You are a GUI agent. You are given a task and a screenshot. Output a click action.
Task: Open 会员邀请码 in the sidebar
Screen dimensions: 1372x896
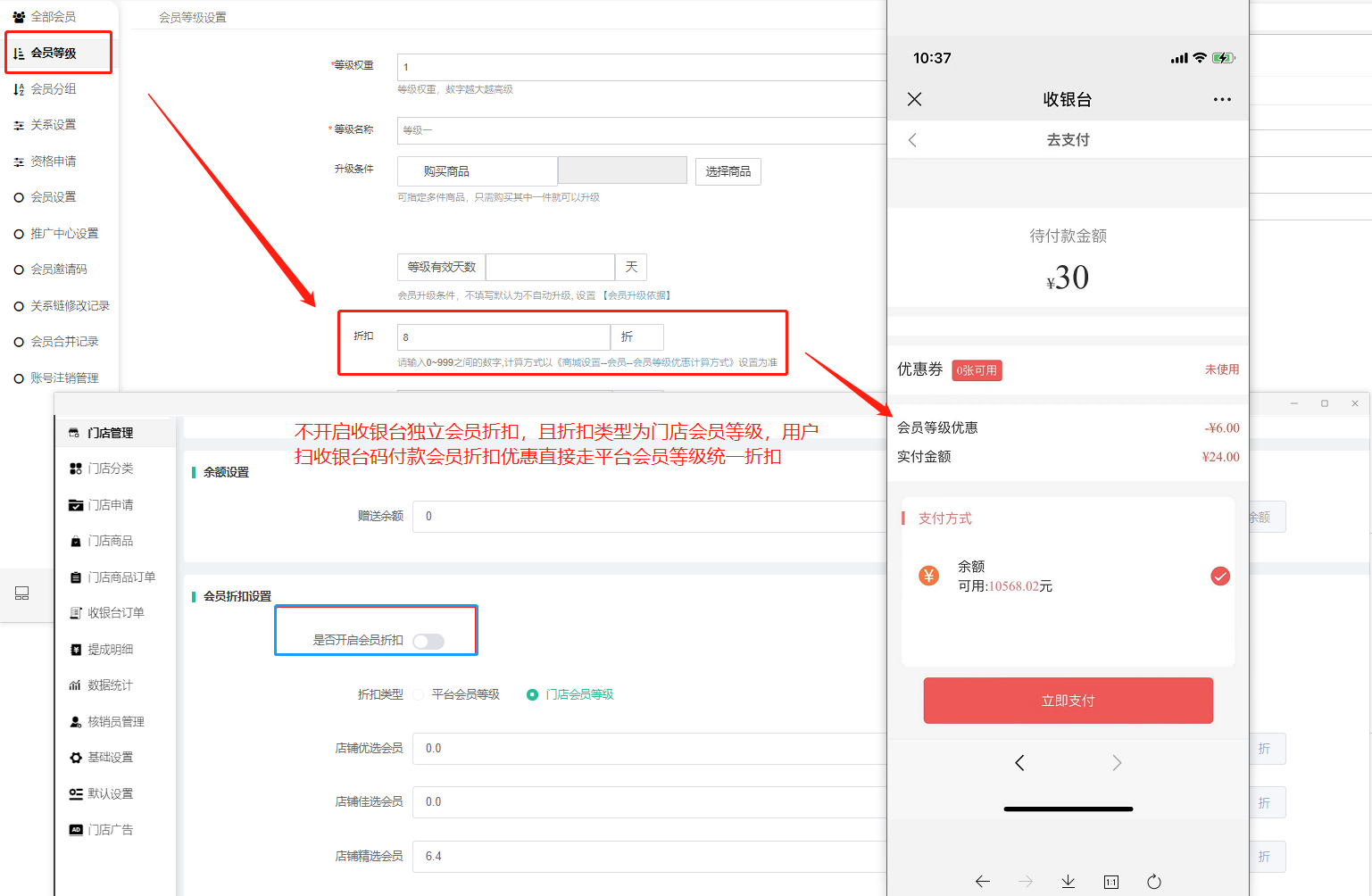pos(59,270)
